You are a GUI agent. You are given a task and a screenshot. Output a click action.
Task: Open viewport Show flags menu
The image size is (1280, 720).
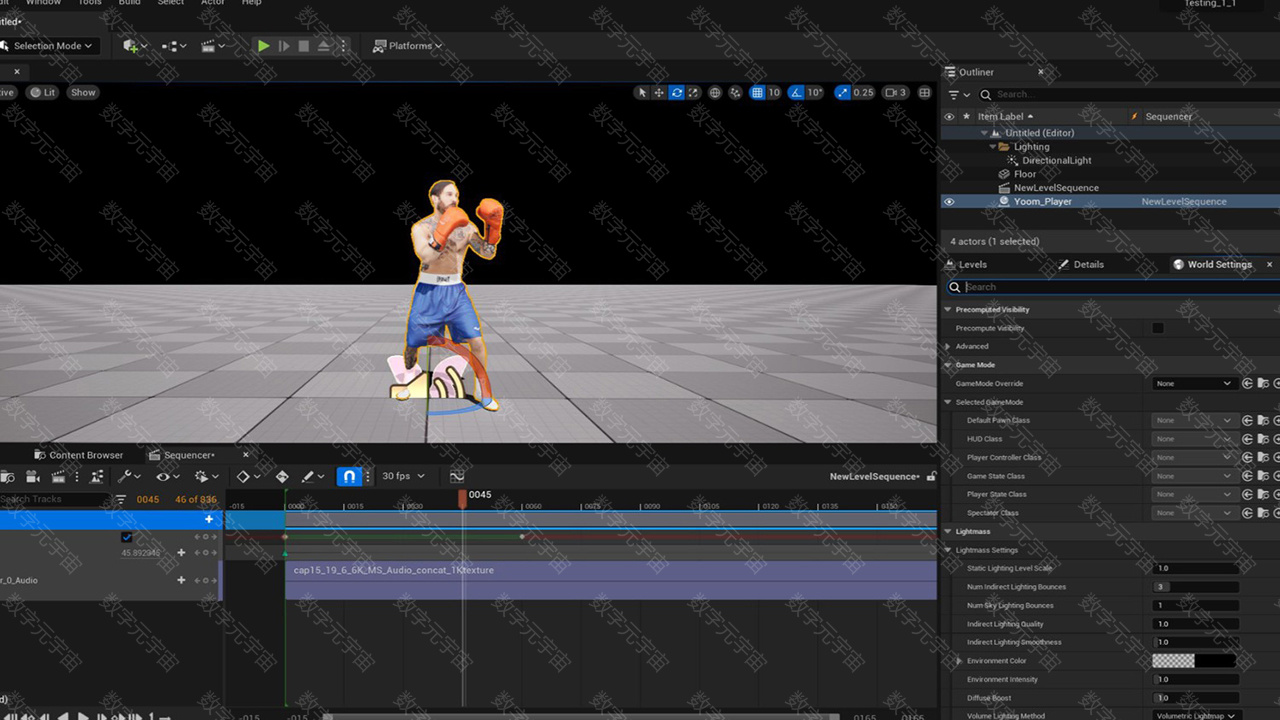[83, 92]
